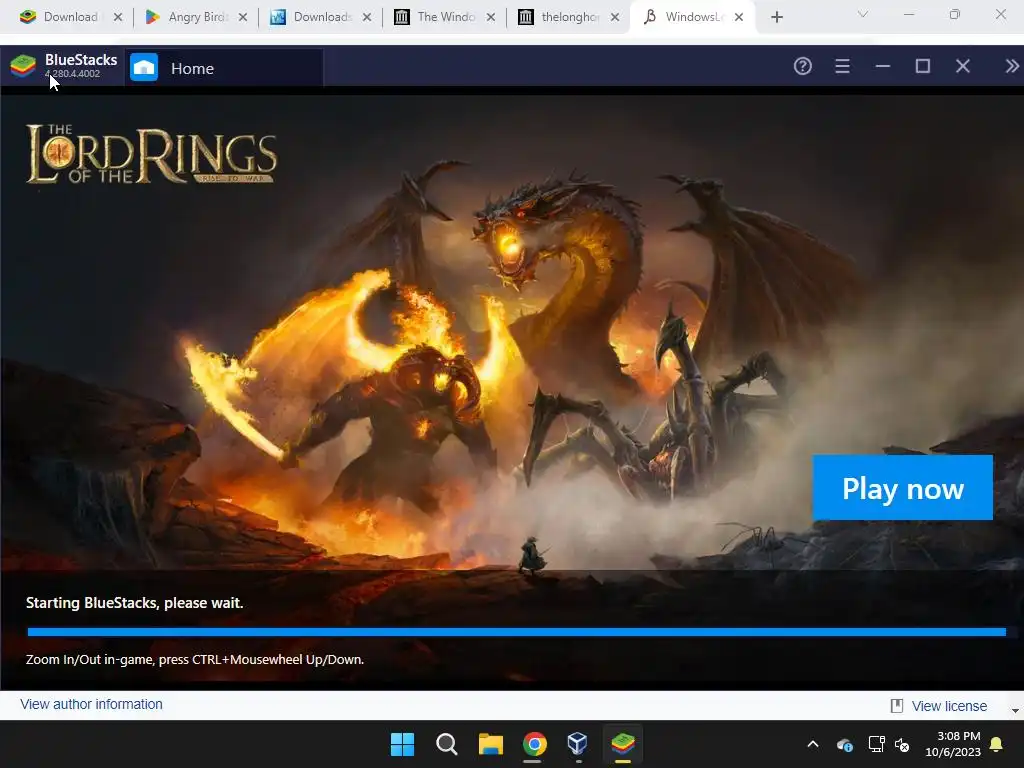The width and height of the screenshot is (1024, 768).
Task: Close the BlueStacks window
Action: tap(963, 66)
